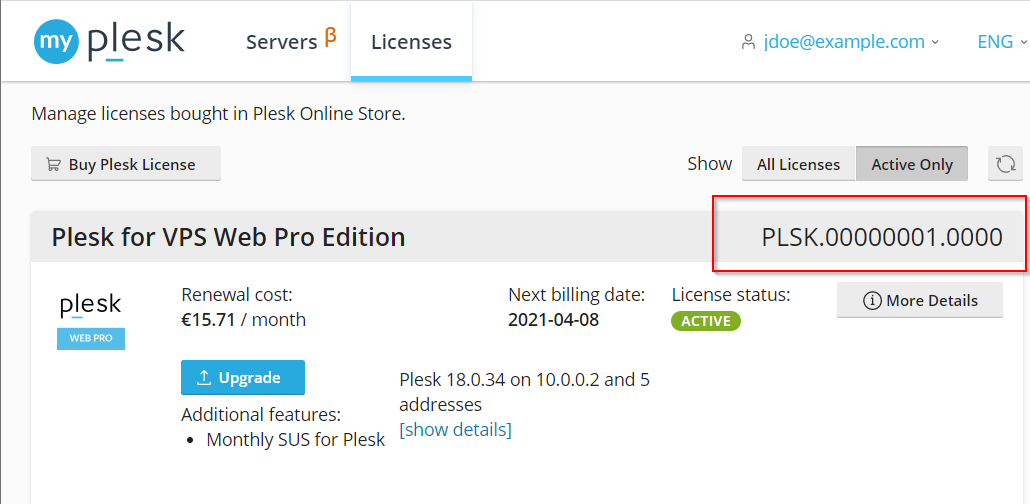
Task: Go to the Servers tab
Action: pyautogui.click(x=281, y=42)
